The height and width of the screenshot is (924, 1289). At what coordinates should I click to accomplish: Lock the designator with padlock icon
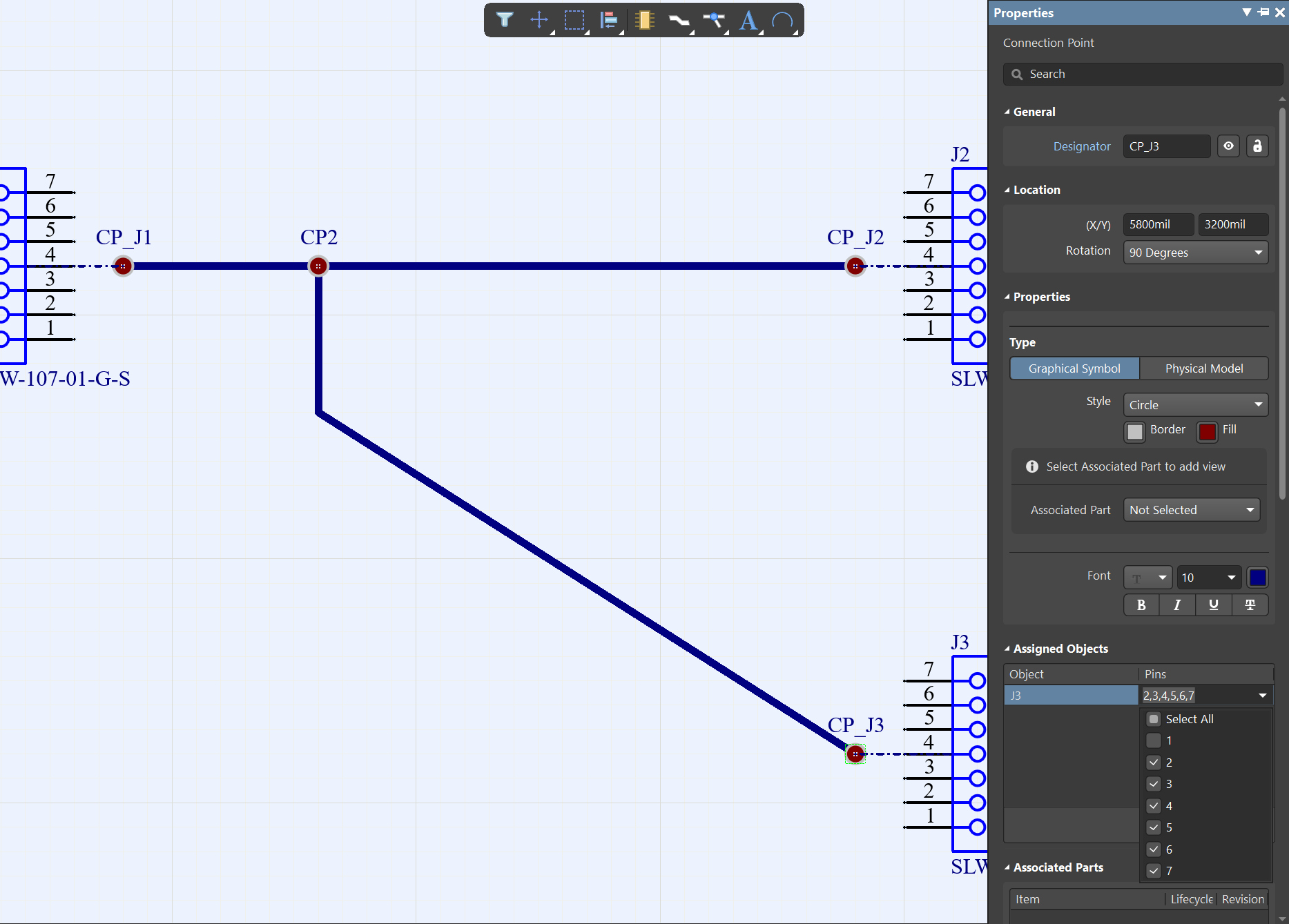(1257, 146)
